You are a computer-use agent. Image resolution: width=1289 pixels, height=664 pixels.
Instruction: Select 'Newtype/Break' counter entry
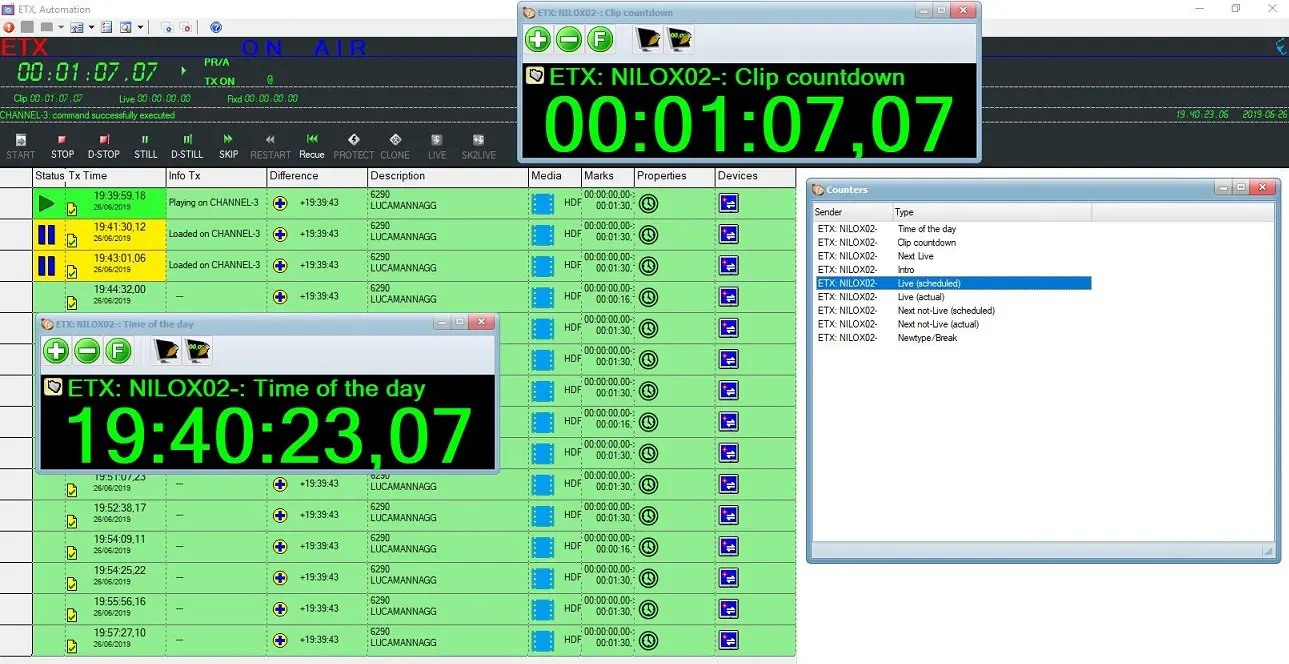pyautogui.click(x=927, y=338)
